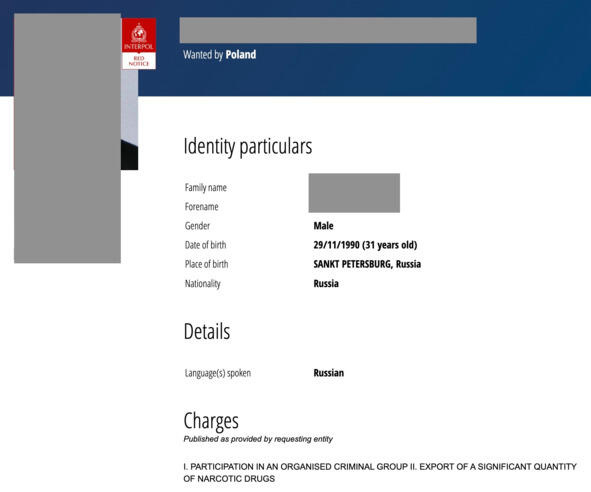
Task: Click 'SANKT PETERSBURG, Russia' place of birth
Action: [x=367, y=264]
